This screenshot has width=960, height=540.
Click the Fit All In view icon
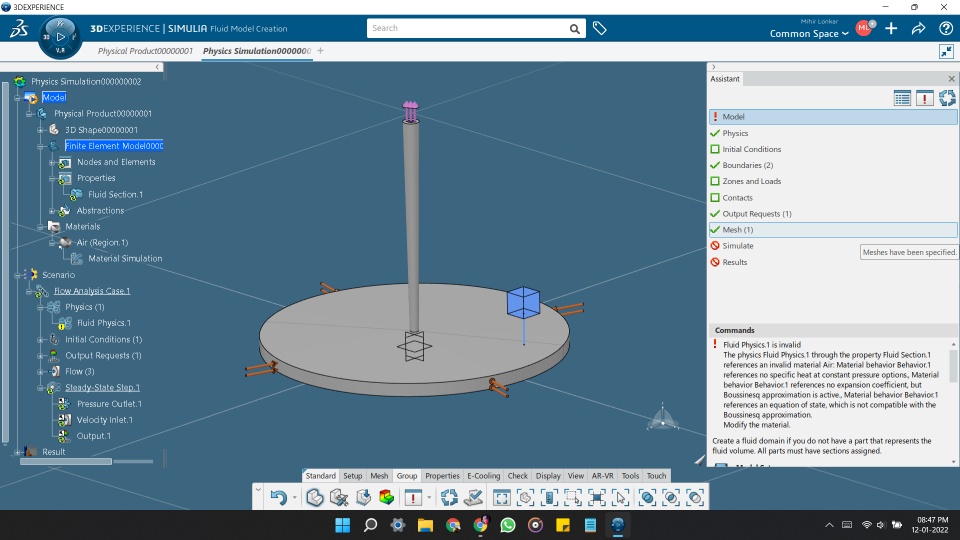(501, 497)
